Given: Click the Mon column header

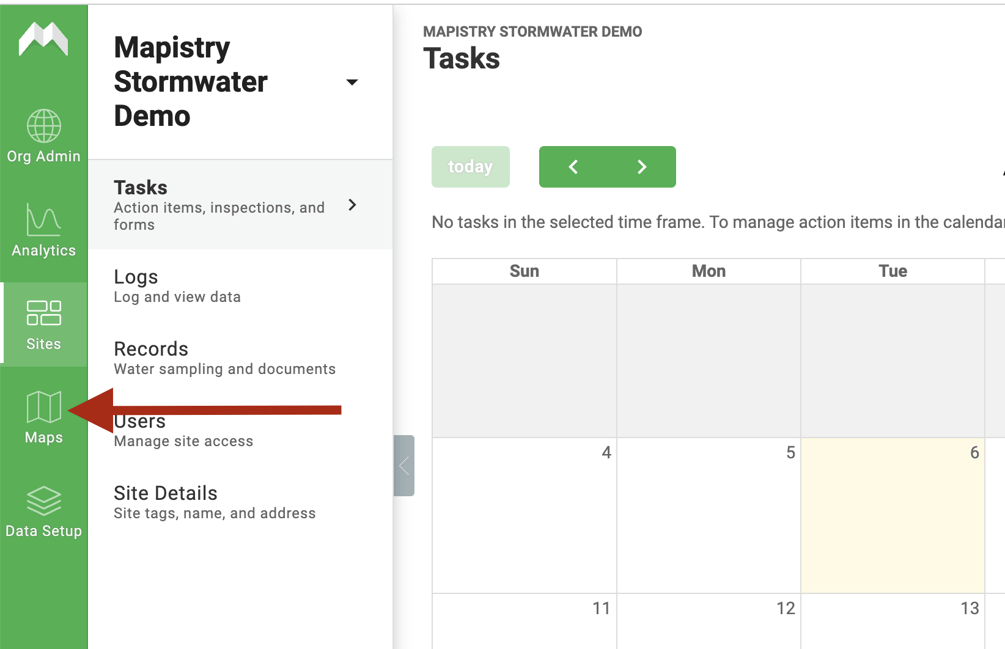Looking at the screenshot, I should click(708, 271).
